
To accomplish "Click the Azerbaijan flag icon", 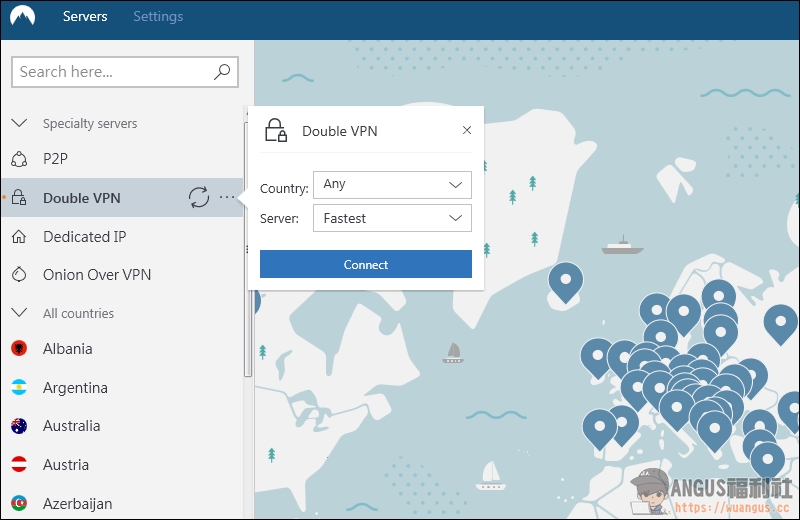I will tap(19, 503).
